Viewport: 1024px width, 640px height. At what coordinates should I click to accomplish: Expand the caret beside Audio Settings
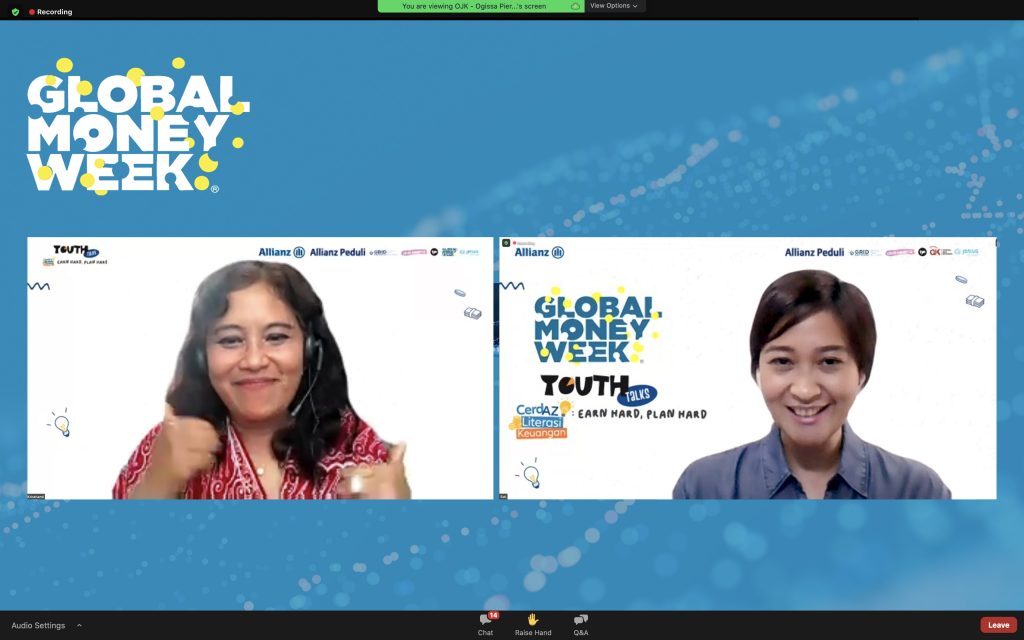pyautogui.click(x=80, y=626)
